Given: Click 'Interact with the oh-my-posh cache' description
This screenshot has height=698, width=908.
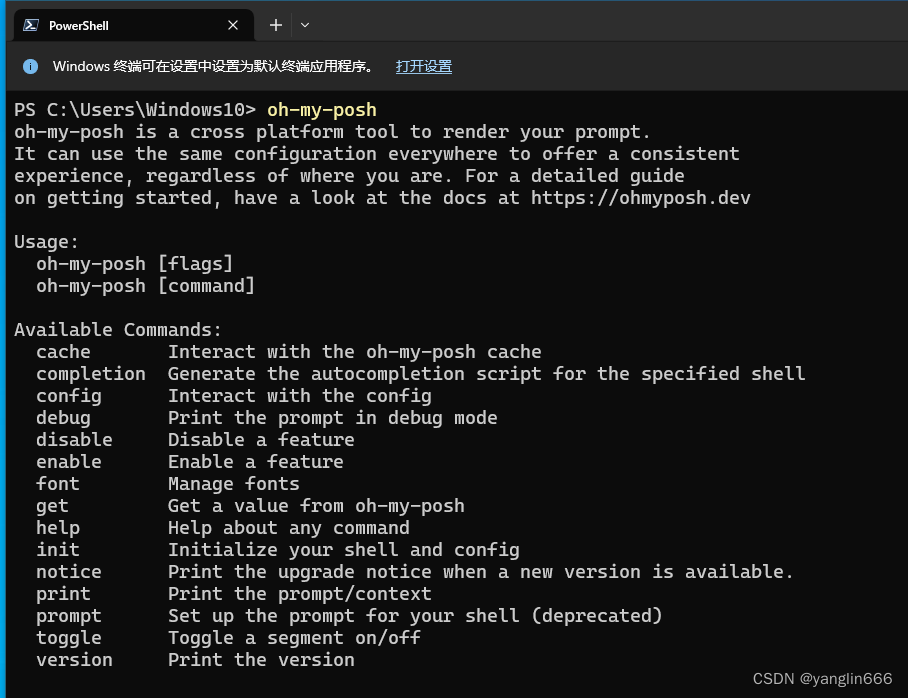Looking at the screenshot, I should tap(355, 352).
